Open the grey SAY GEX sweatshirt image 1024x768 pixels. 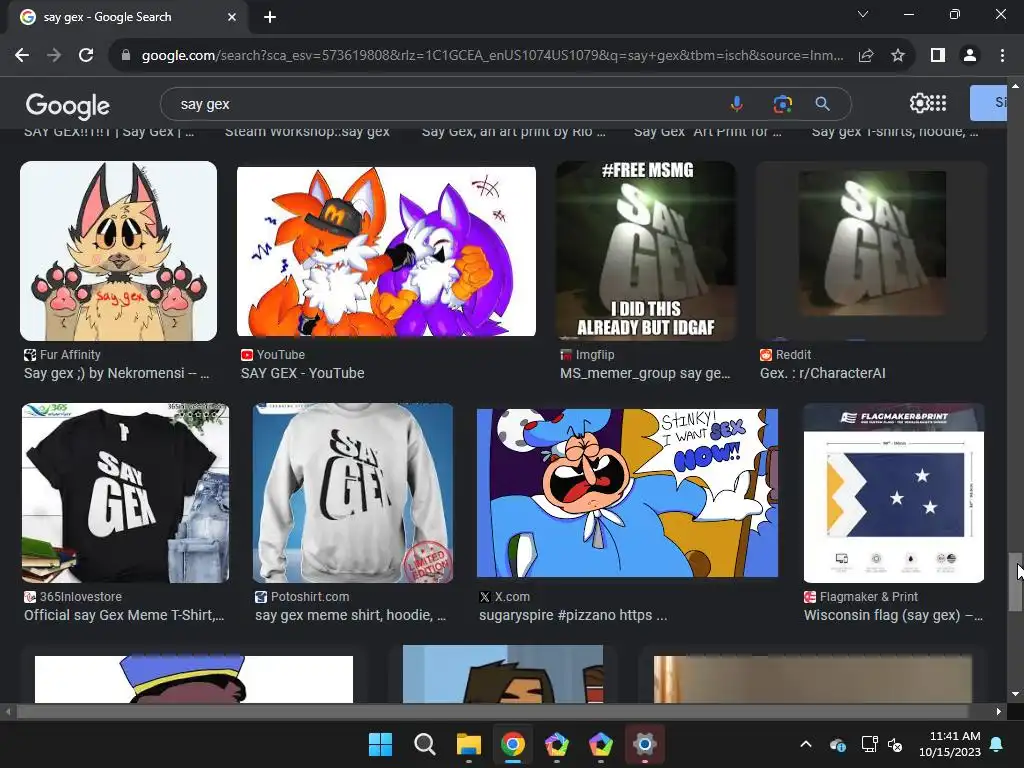353,493
